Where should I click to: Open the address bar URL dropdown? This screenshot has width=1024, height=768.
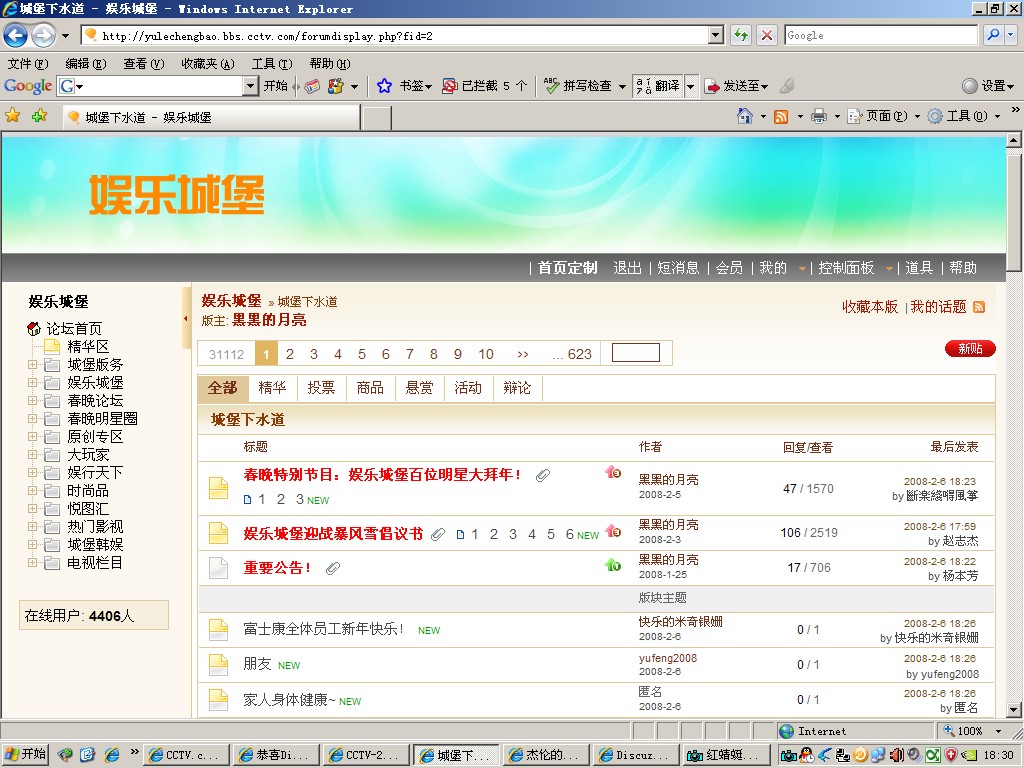click(x=715, y=35)
